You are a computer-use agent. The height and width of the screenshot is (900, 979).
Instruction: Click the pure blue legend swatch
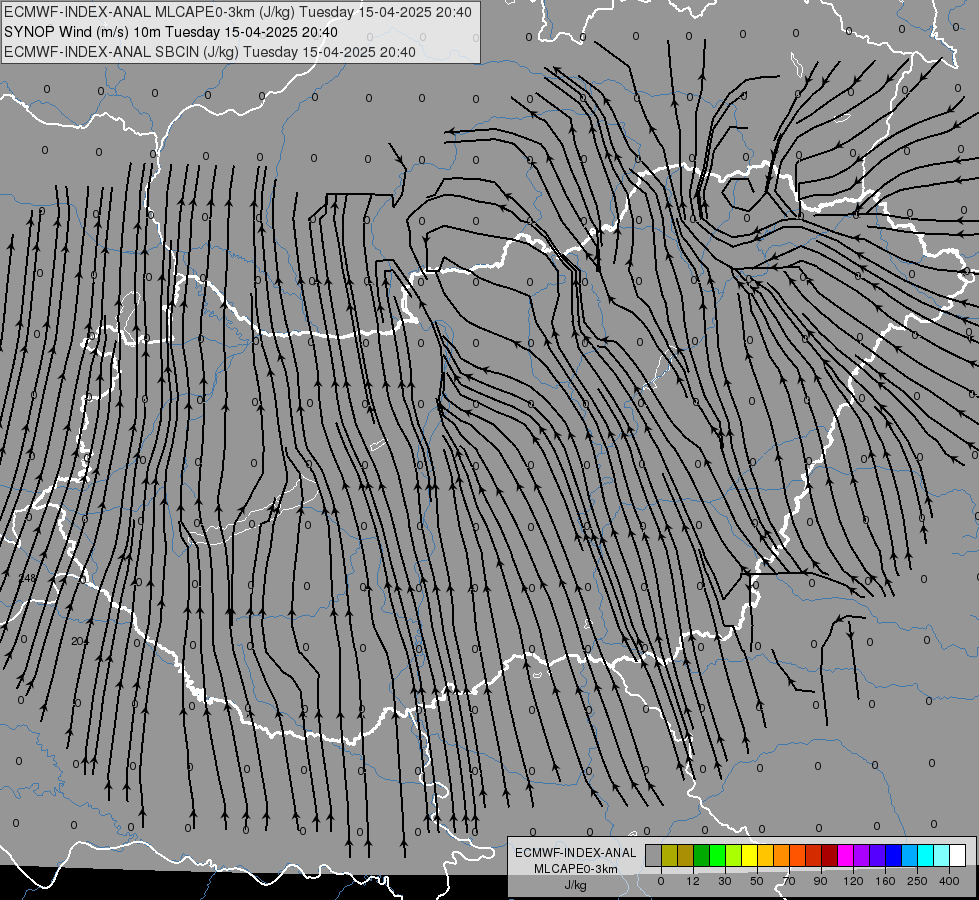(x=893, y=855)
